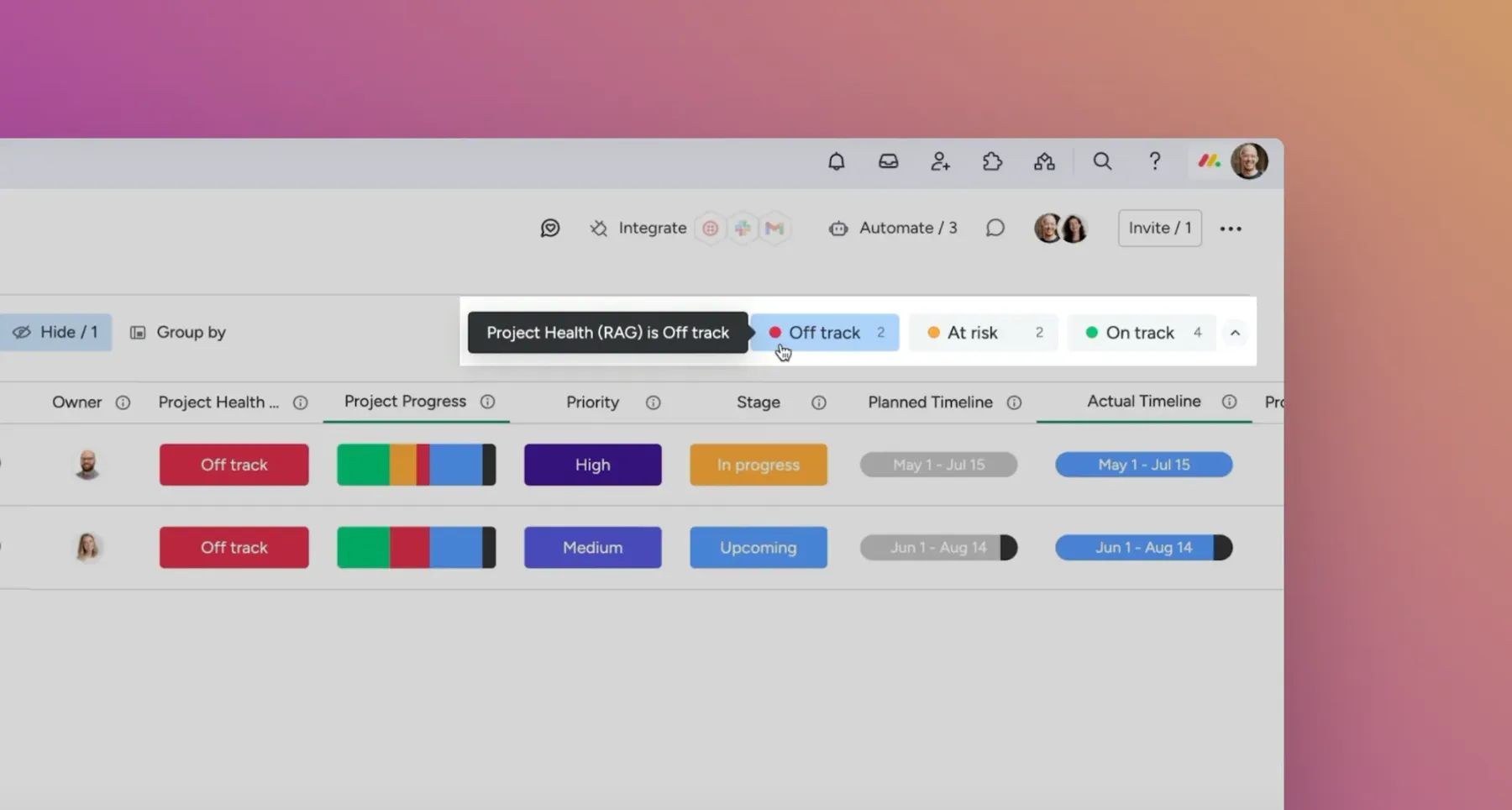Select the Actual Timeline column header
Image resolution: width=1512 pixels, height=810 pixels.
[x=1143, y=402]
